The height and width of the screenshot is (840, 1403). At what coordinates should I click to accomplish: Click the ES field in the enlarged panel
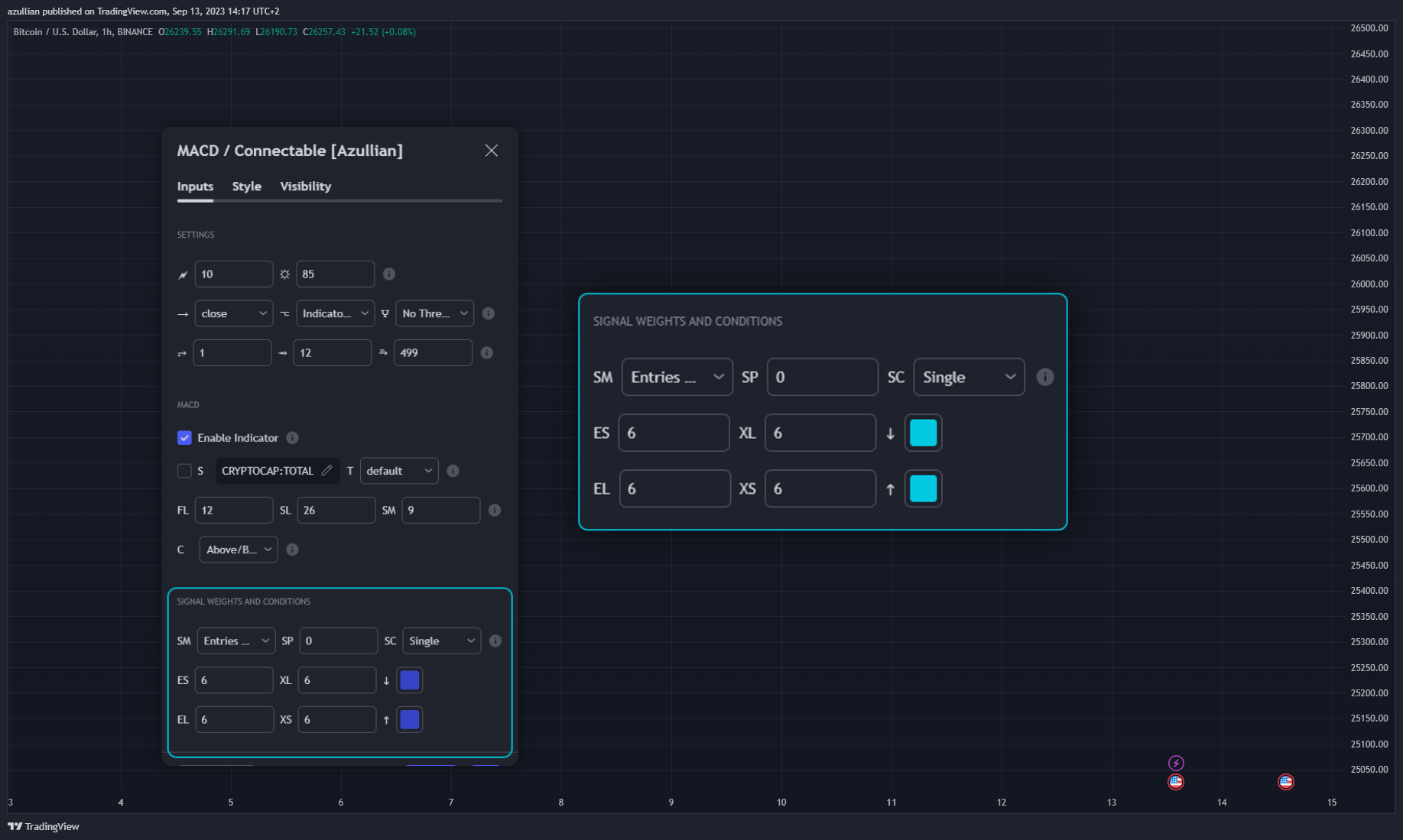[674, 433]
